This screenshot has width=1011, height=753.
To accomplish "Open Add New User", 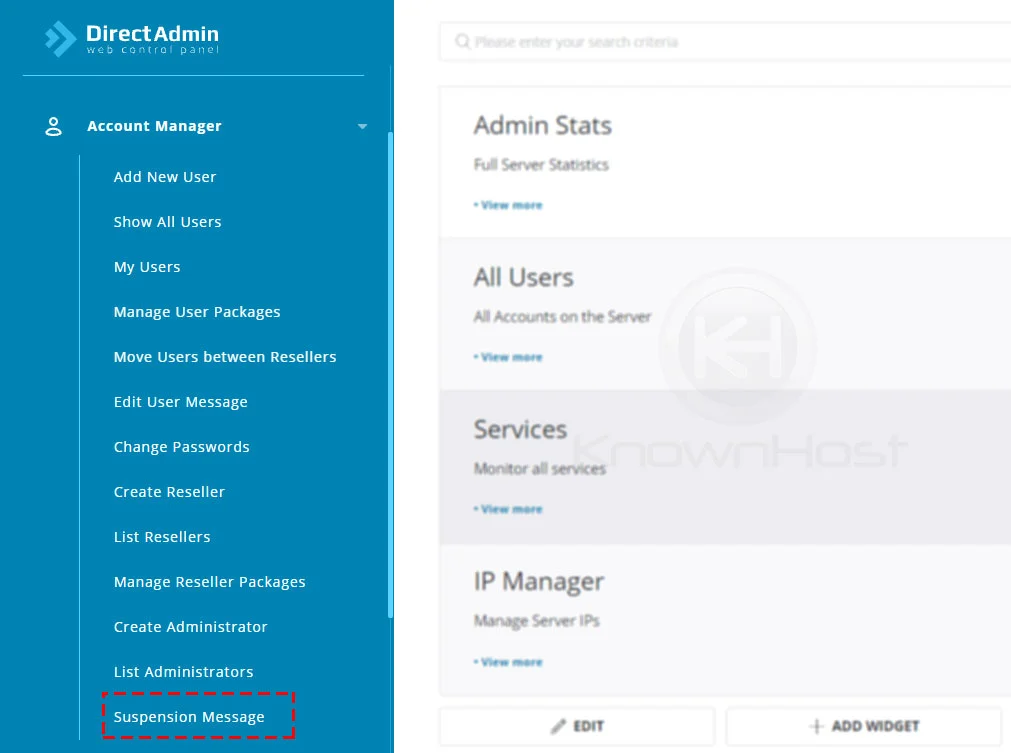I will pyautogui.click(x=165, y=177).
